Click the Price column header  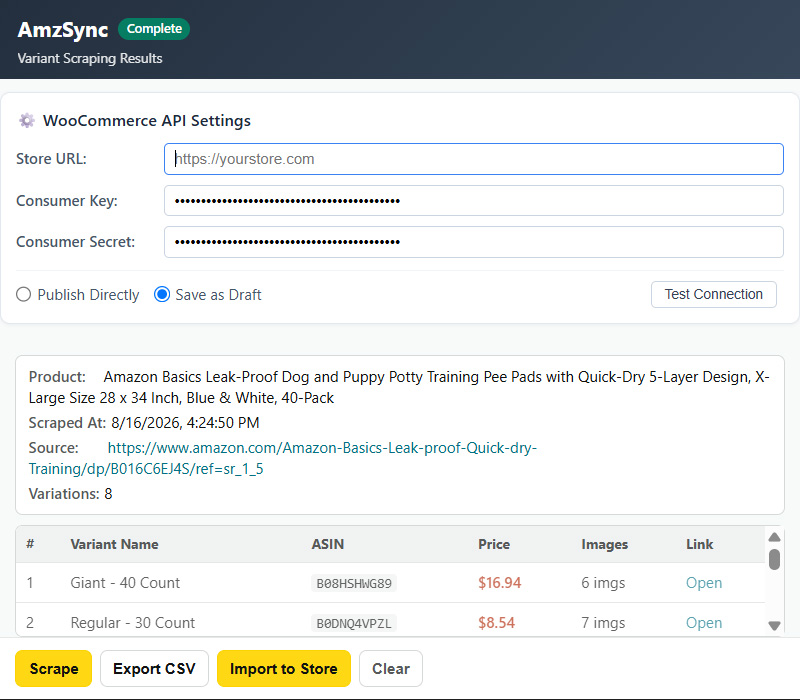494,544
